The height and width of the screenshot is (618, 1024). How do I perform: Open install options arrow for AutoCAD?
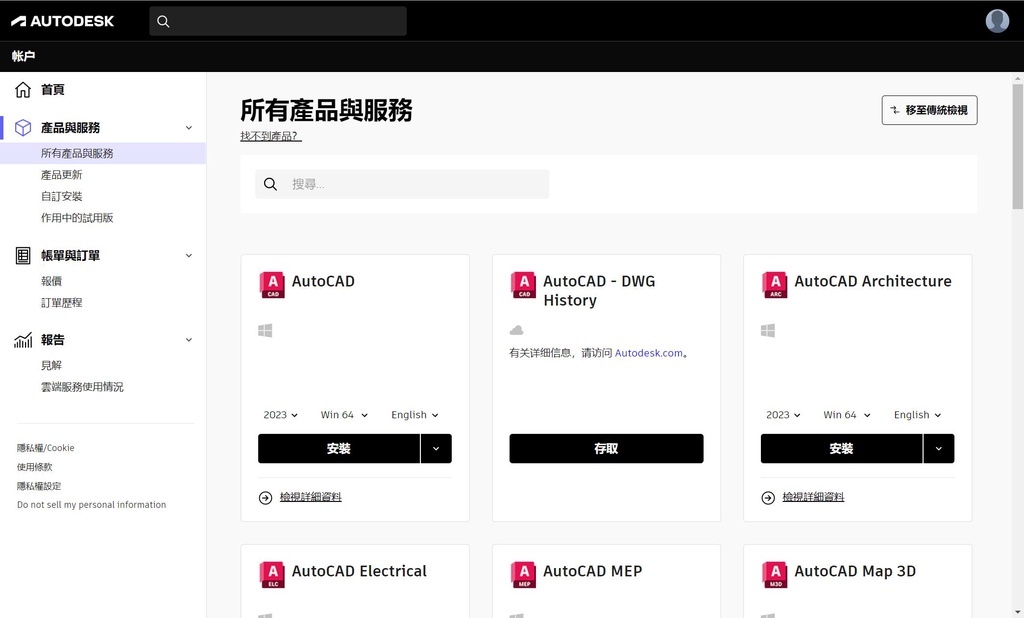pyautogui.click(x=436, y=449)
